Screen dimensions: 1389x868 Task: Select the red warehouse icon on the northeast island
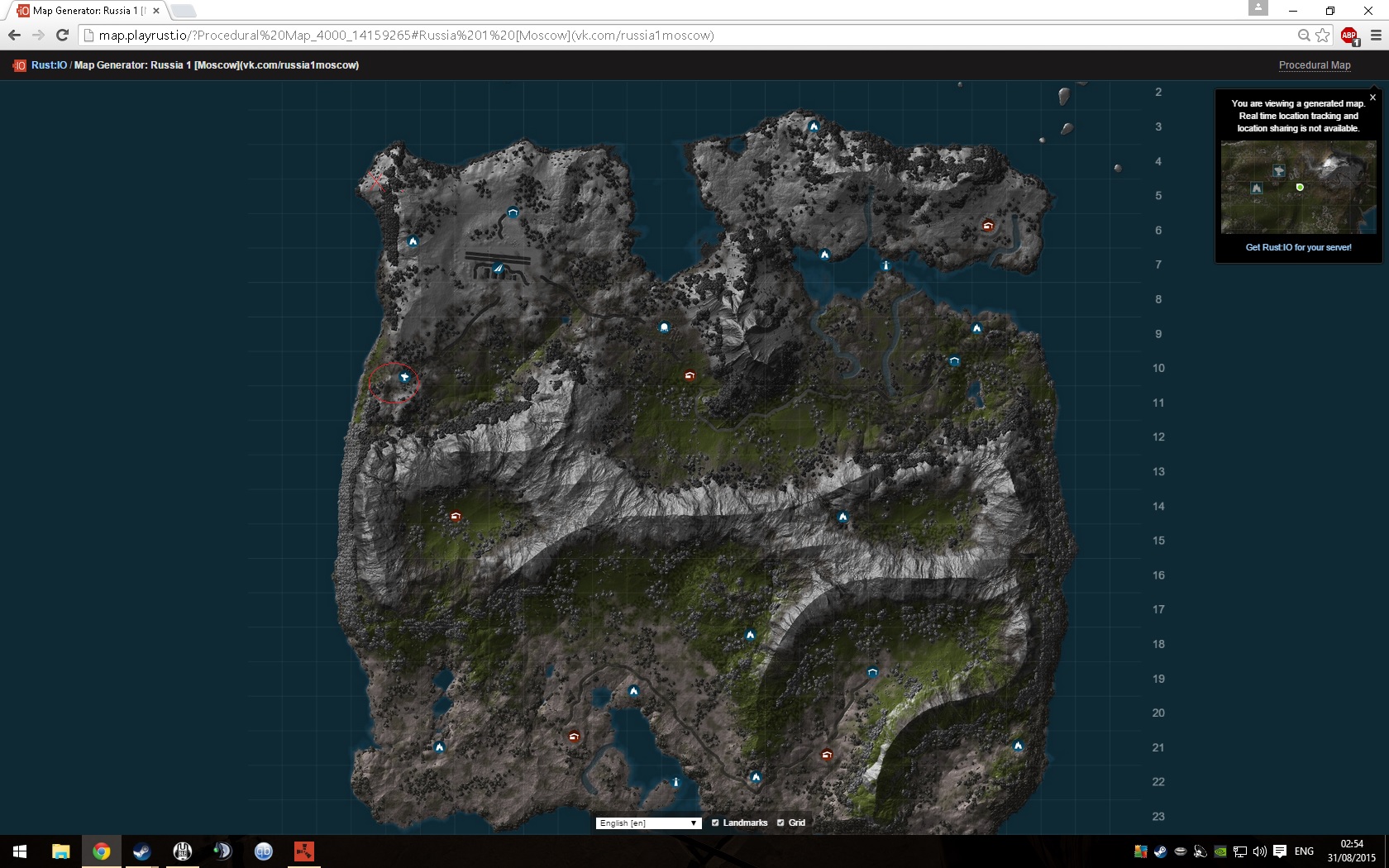(x=987, y=226)
